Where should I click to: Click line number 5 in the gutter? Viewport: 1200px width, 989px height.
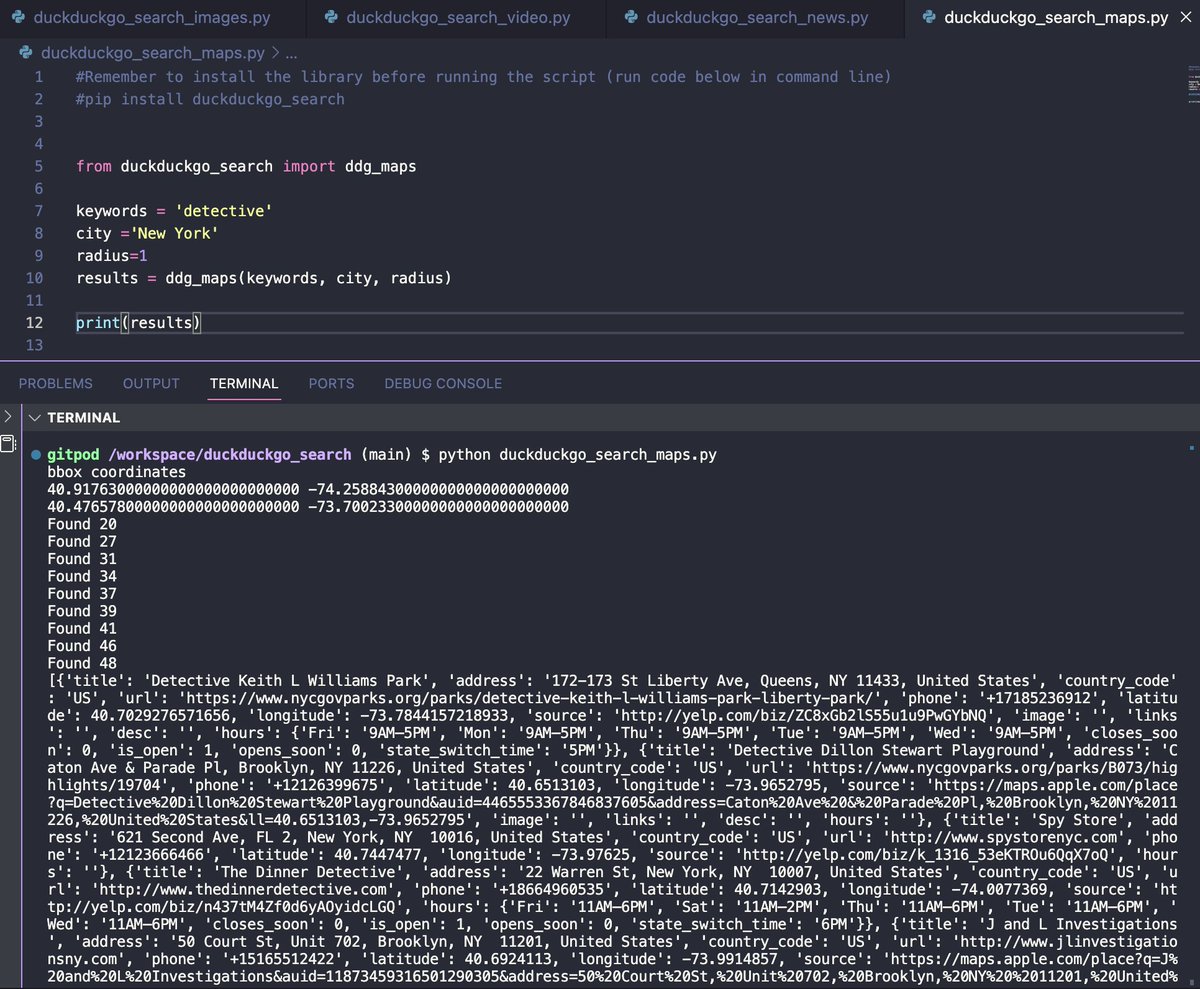pos(38,166)
